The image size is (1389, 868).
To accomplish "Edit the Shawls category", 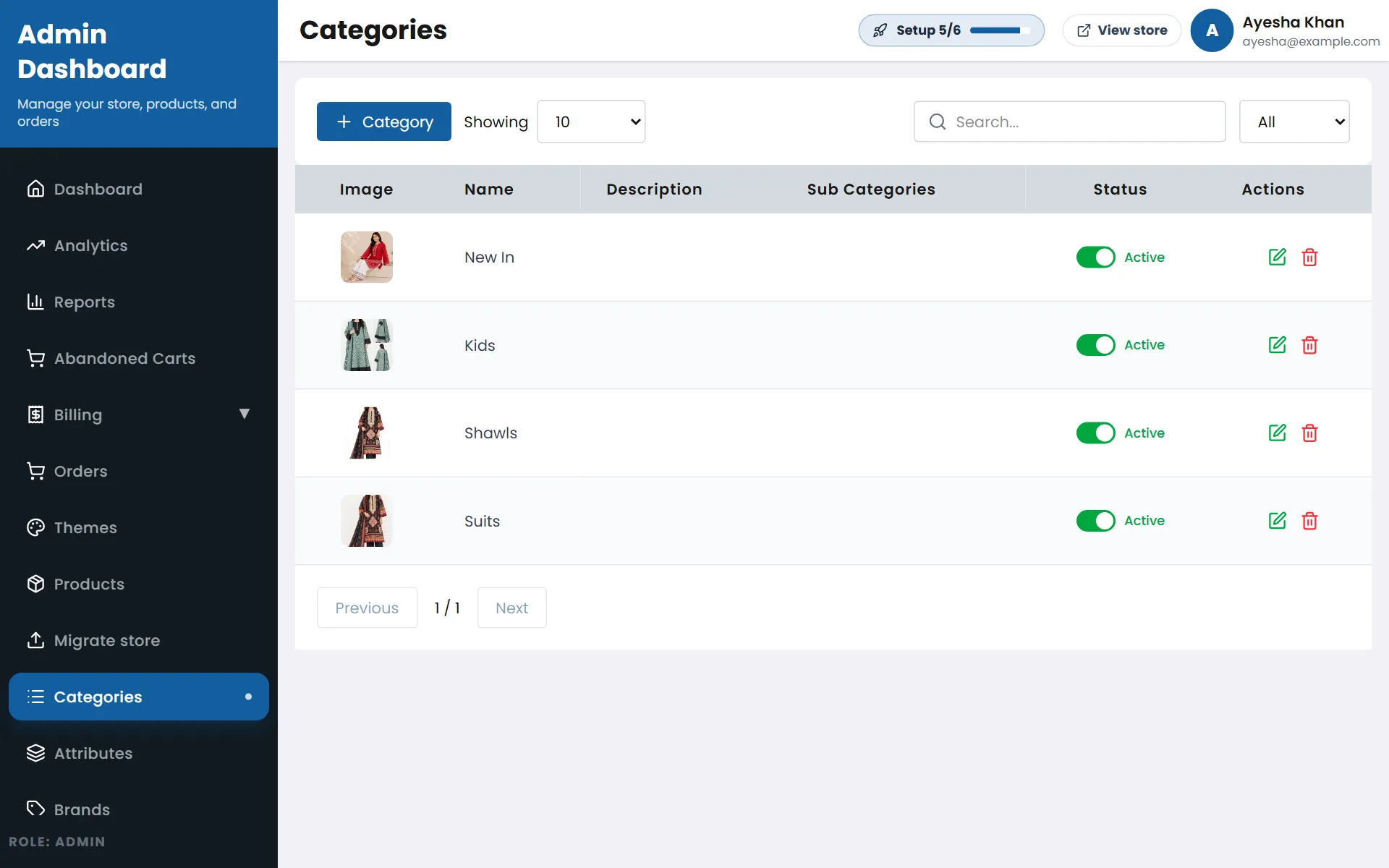I will coord(1277,433).
